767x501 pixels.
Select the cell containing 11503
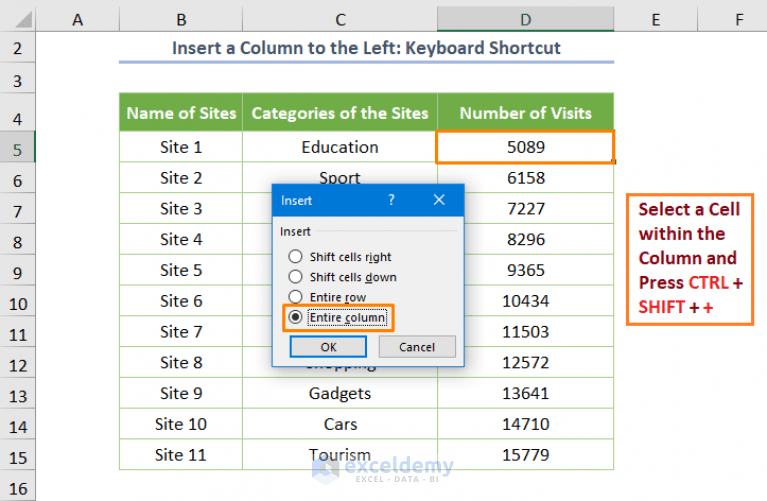(525, 332)
